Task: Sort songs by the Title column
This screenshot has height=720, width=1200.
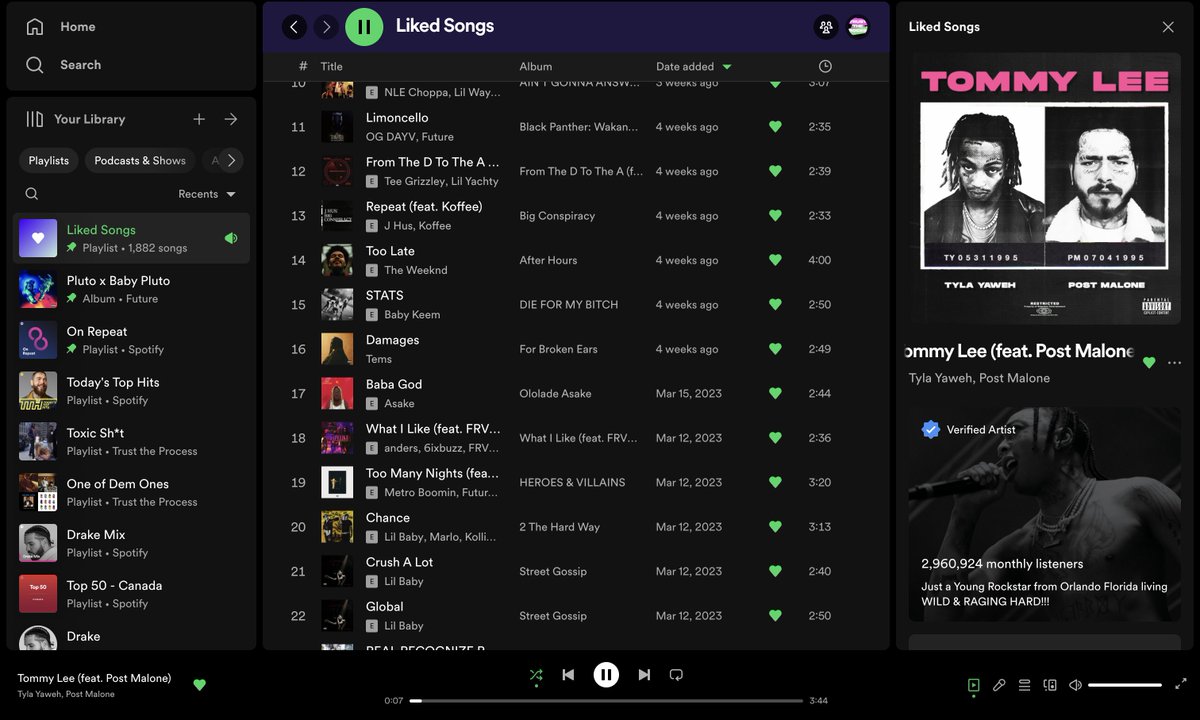Action: click(x=331, y=66)
